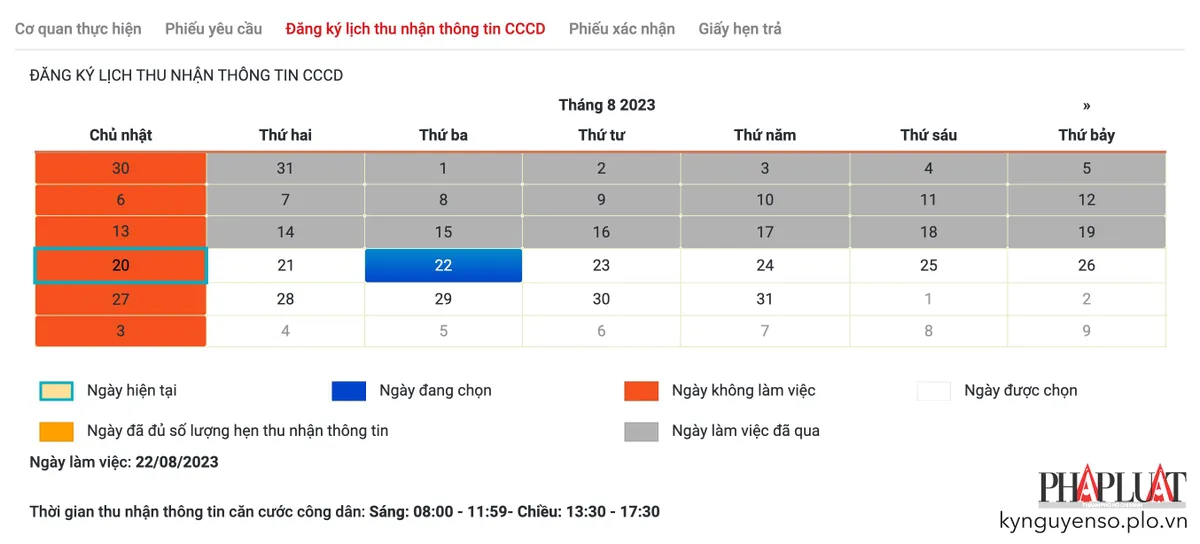This screenshot has width=1200, height=544.
Task: Click date 26 in Thứ bảy column
Action: click(x=1087, y=266)
